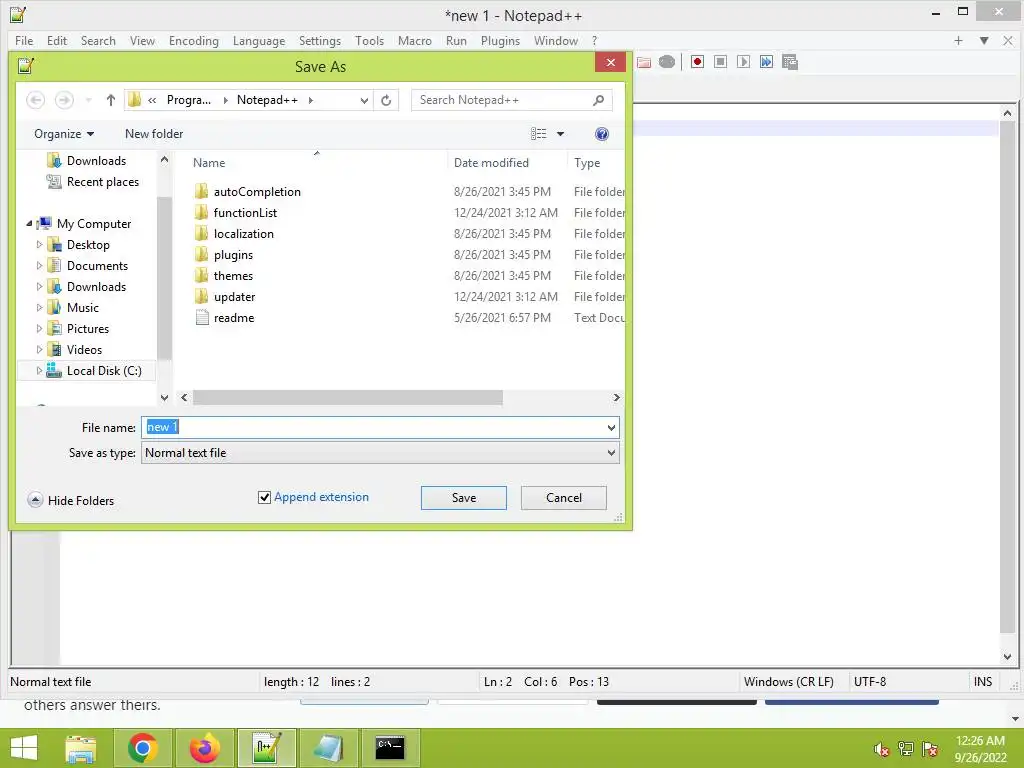The height and width of the screenshot is (768, 1024).
Task: Select the updater folder
Action: click(234, 296)
